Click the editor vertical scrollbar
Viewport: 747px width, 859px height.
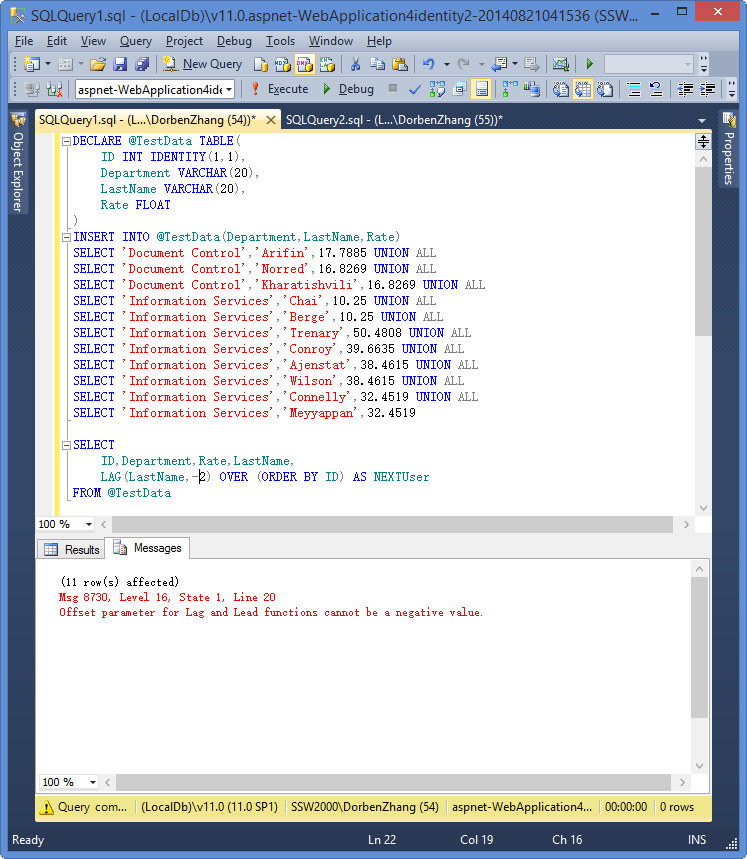[x=703, y=300]
